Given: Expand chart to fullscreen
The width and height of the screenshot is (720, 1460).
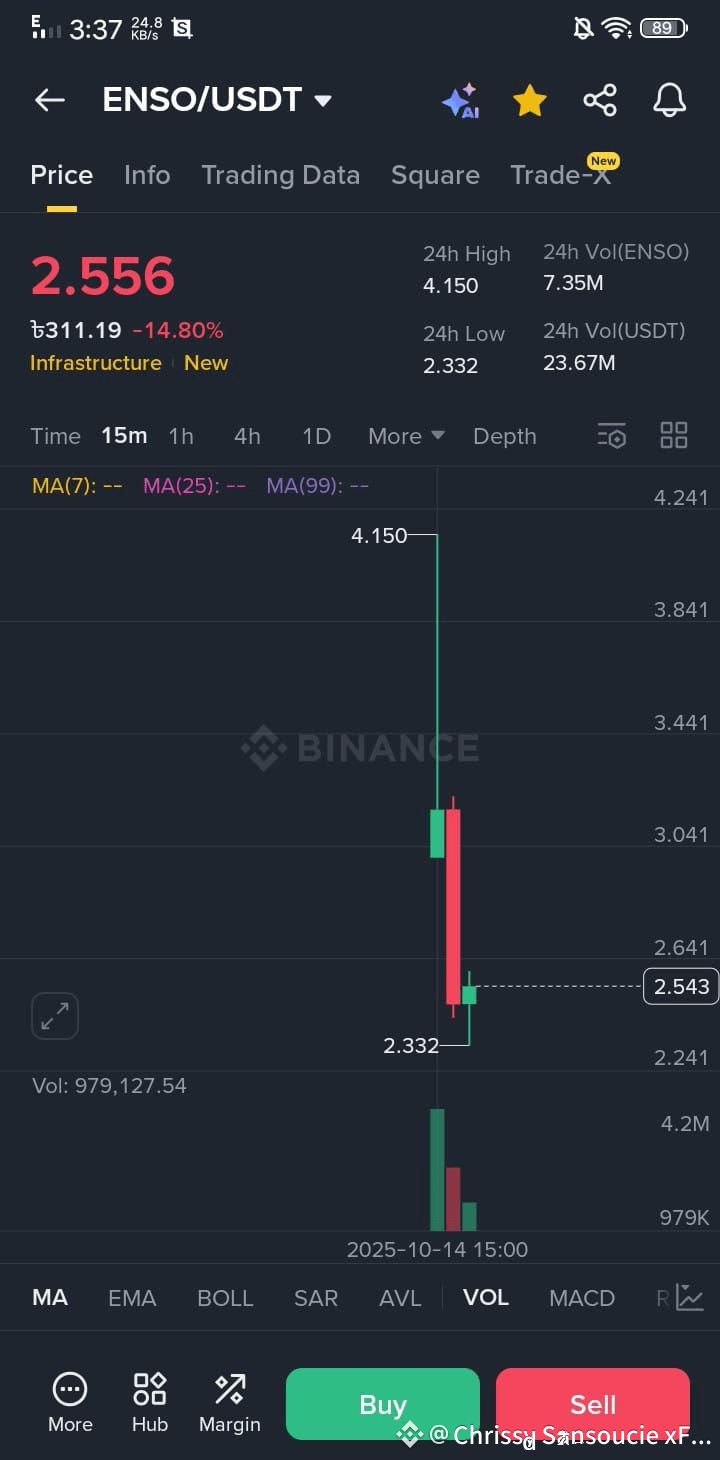Looking at the screenshot, I should (55, 1016).
